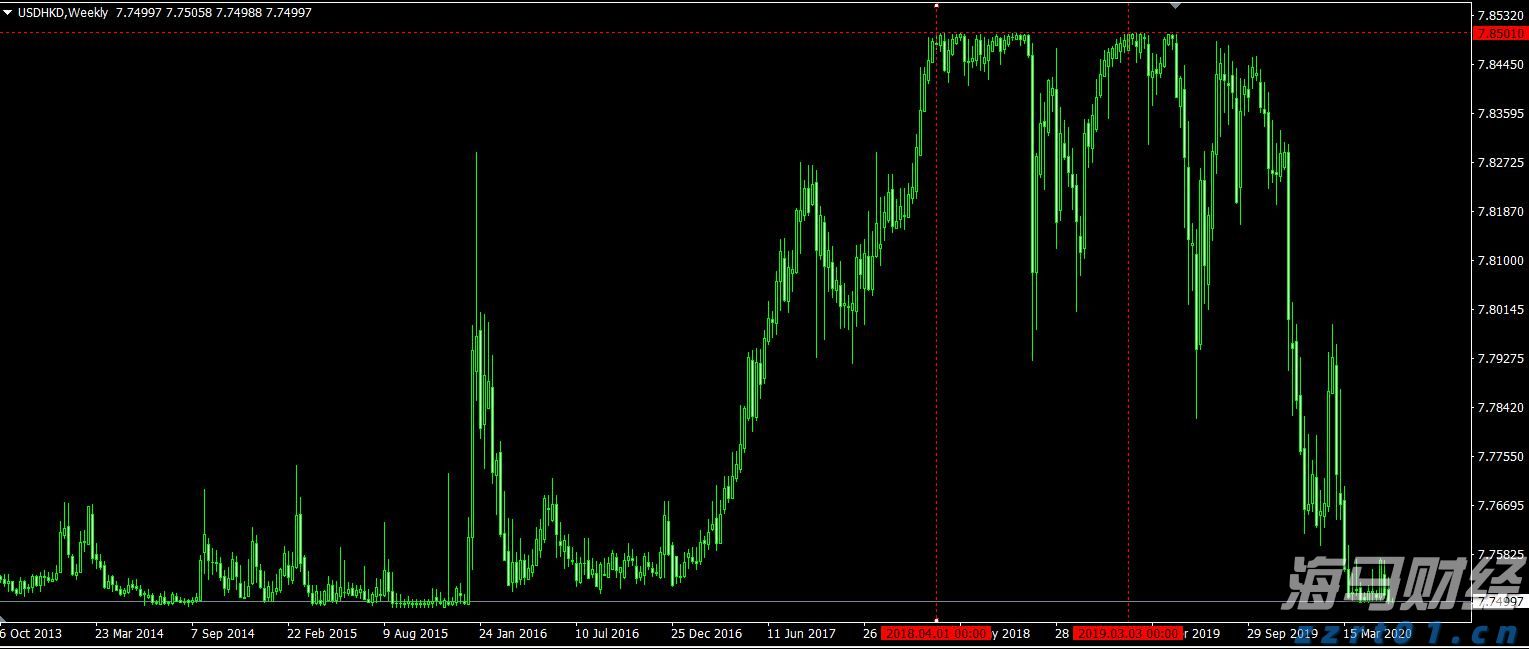
Task: Collapse the OHLC data header triangle
Action: click(x=10, y=13)
